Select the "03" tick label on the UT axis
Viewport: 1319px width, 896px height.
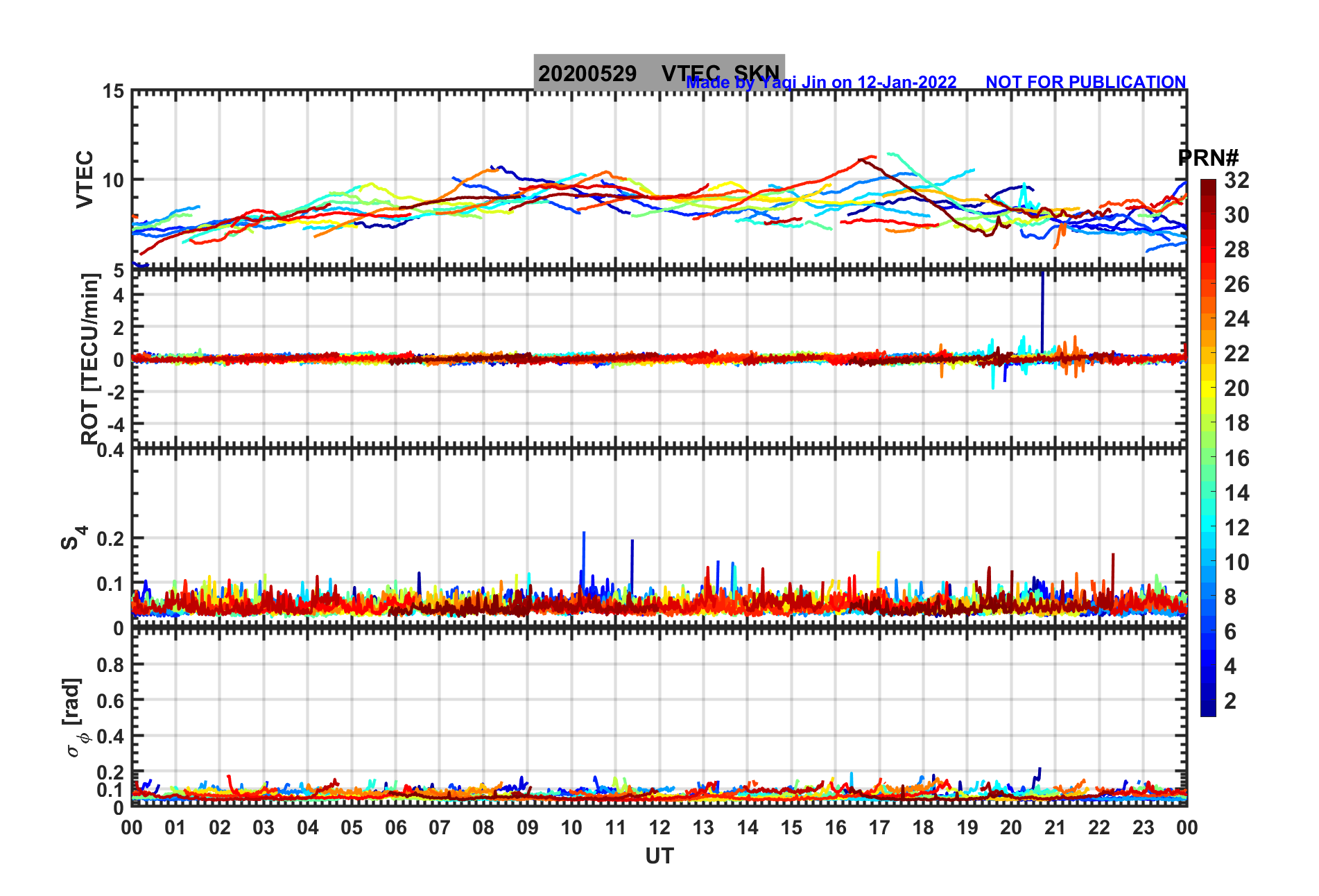coord(264,827)
